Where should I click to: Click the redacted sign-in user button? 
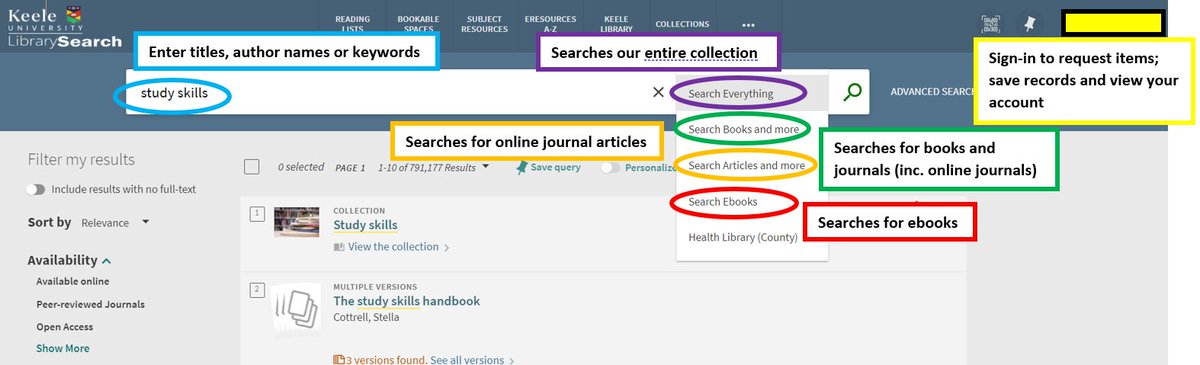point(1113,23)
